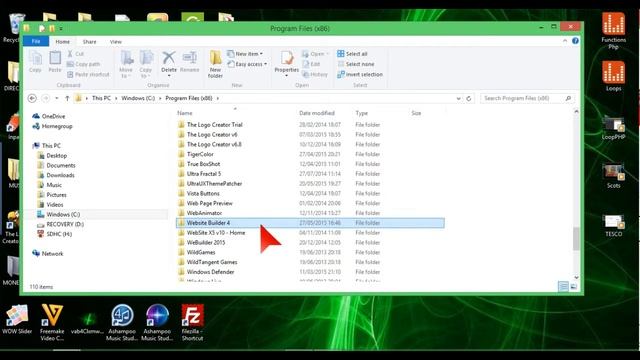Switch to Details view icon in status bar
The width and height of the screenshot is (640, 360).
pos(563,287)
